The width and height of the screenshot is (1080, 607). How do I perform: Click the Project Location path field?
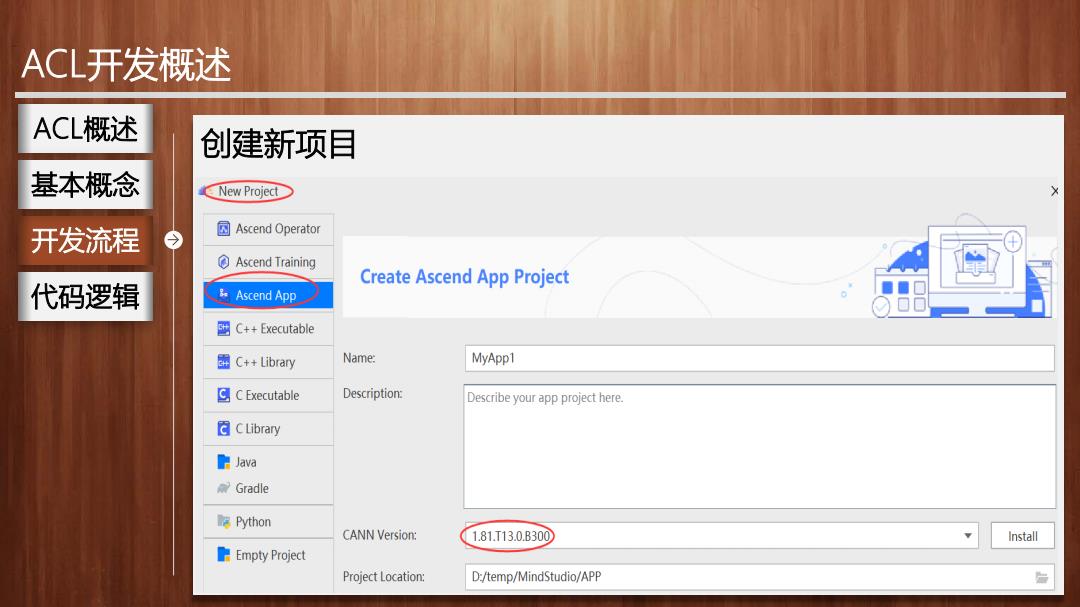click(759, 577)
